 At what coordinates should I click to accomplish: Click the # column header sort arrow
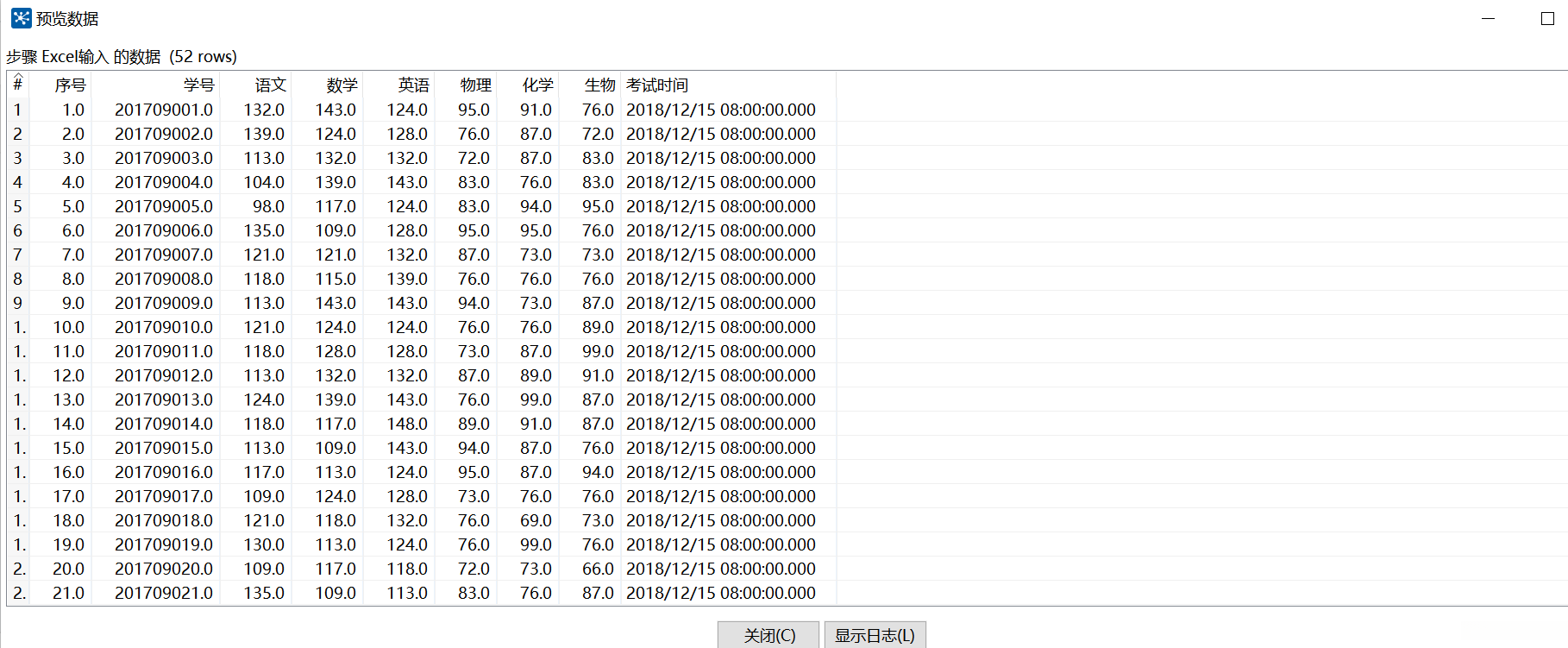18,77
